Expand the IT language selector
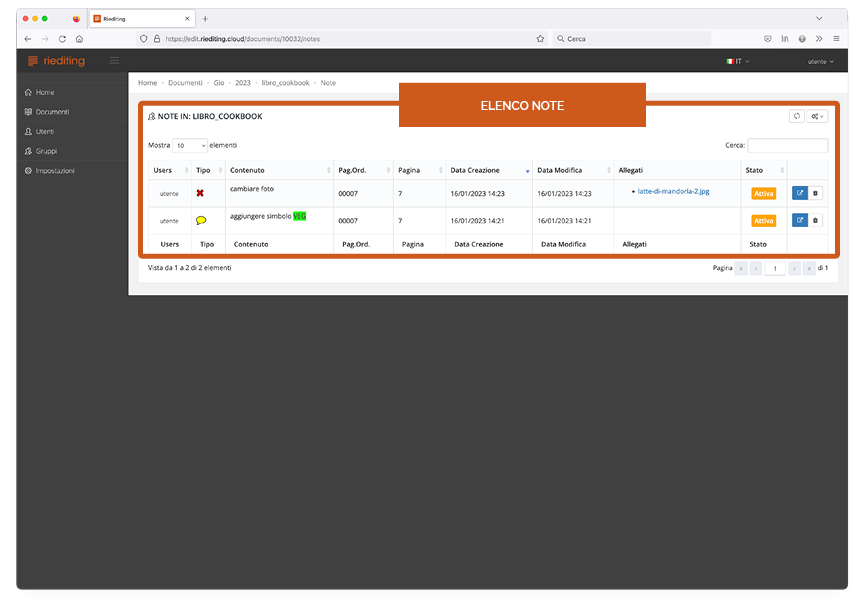This screenshot has width=864, height=600. pos(736,61)
